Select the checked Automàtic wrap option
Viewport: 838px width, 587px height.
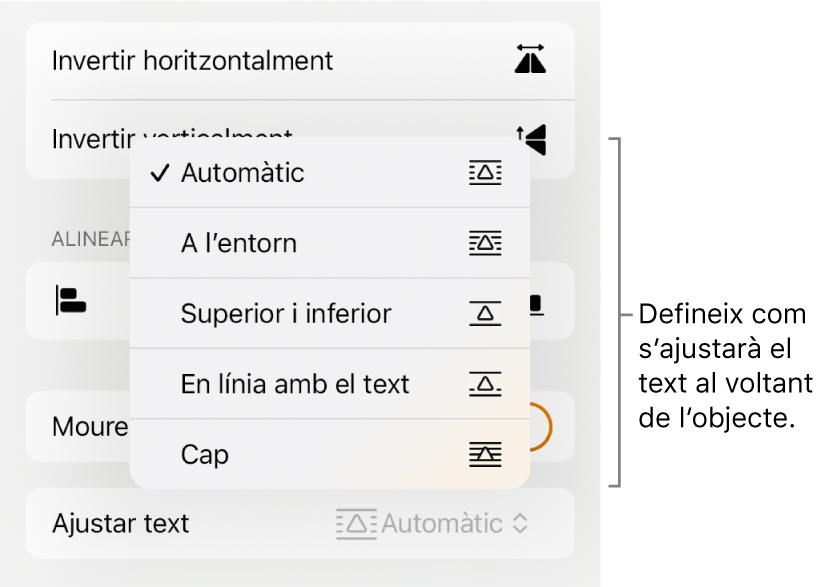click(330, 173)
